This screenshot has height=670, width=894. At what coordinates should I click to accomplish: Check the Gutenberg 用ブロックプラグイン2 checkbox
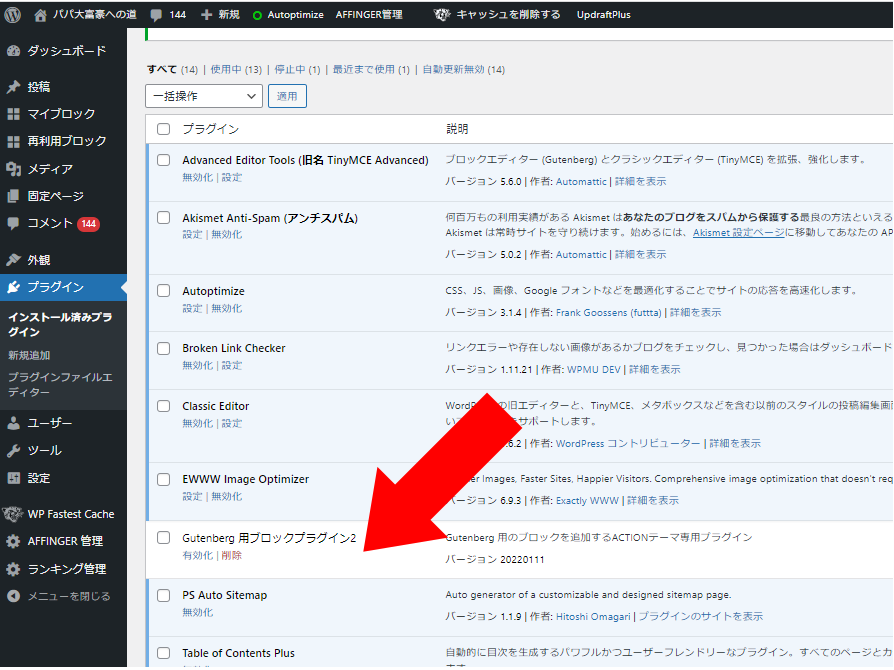pos(164,538)
